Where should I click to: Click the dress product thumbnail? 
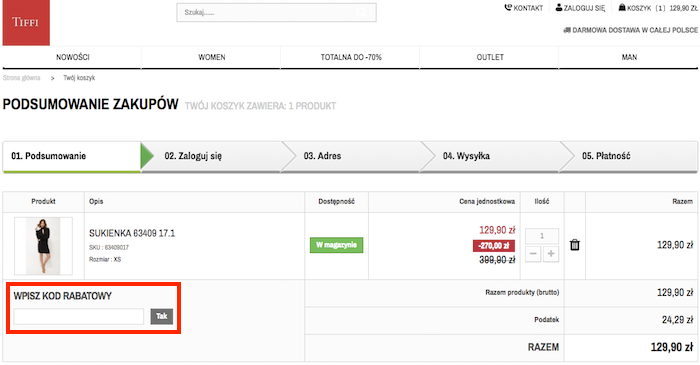[x=43, y=246]
